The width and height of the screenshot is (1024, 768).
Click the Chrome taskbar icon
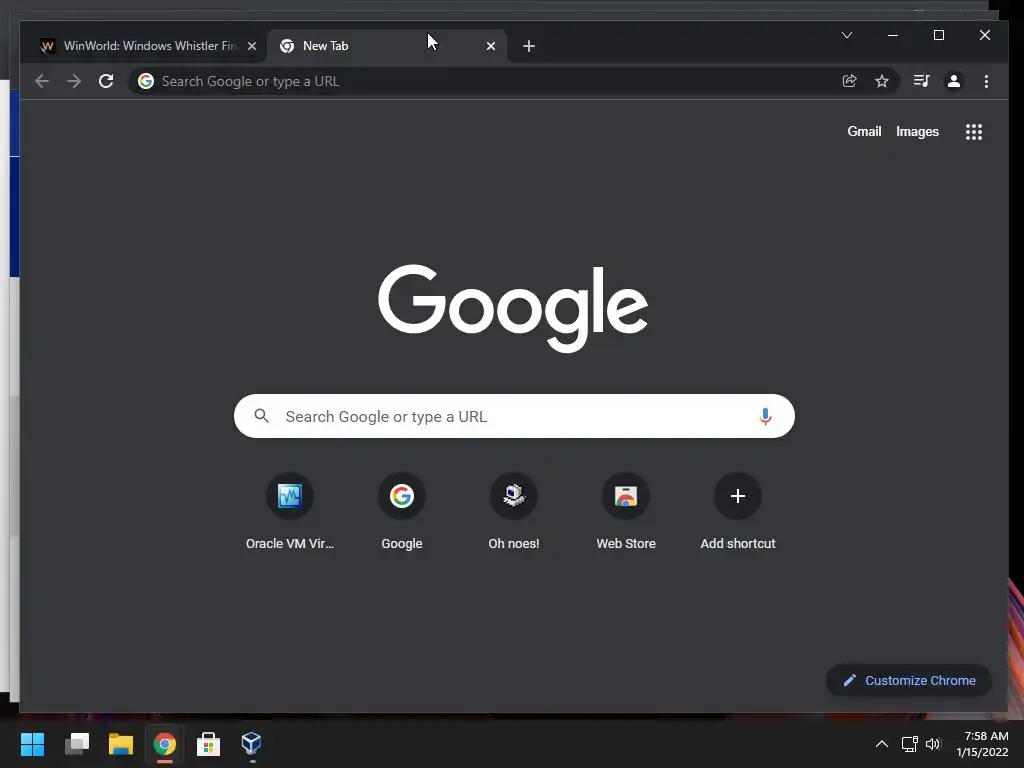[165, 744]
